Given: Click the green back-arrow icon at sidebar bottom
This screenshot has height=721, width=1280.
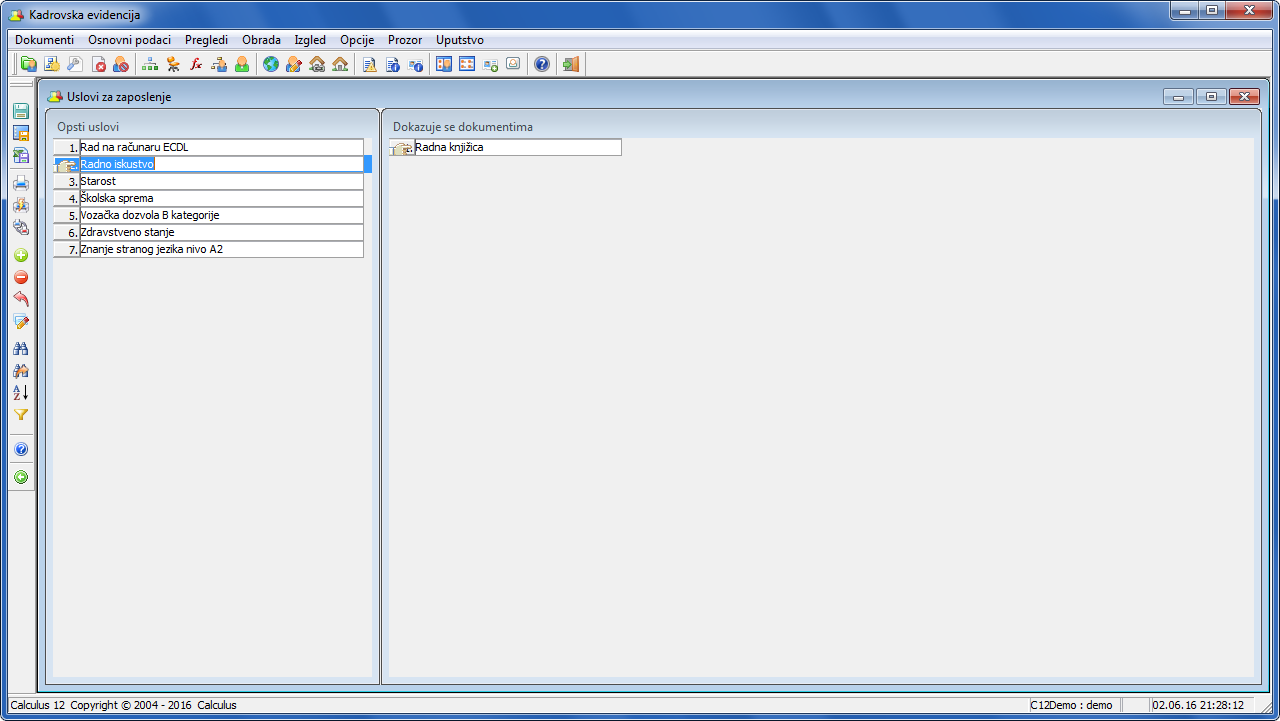Looking at the screenshot, I should tap(21, 477).
